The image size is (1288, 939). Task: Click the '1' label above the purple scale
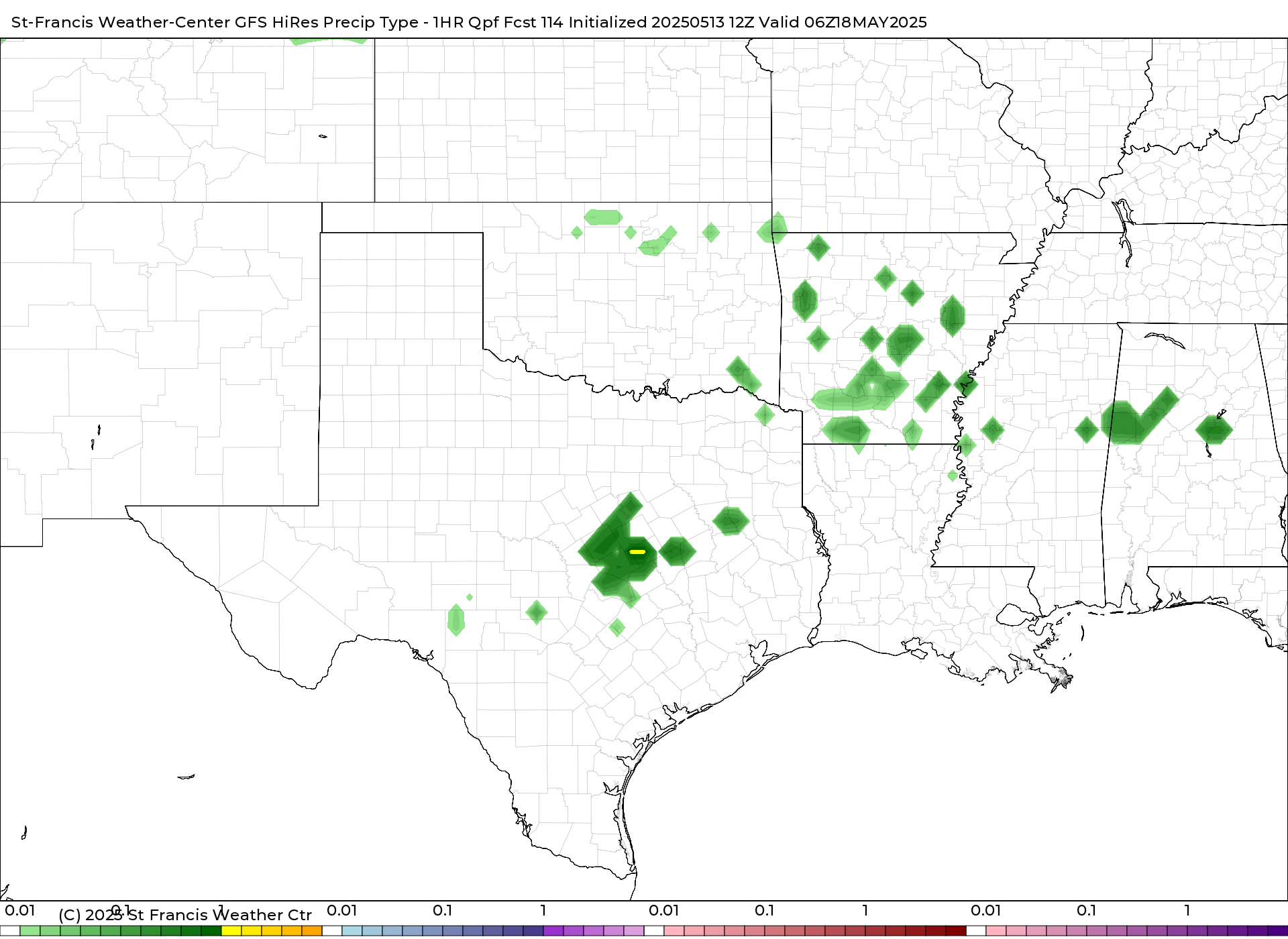1187,911
